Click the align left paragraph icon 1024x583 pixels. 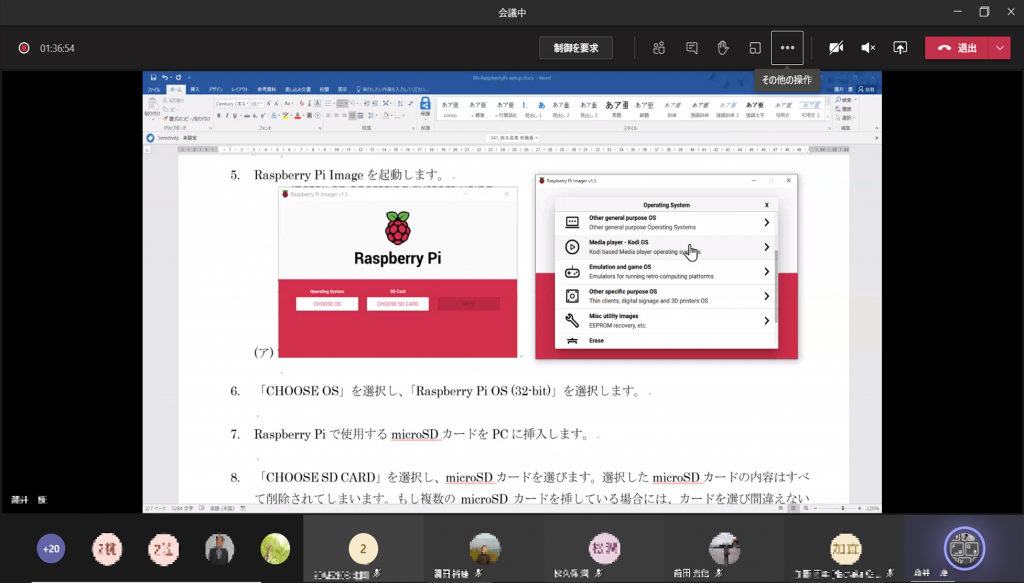328,116
